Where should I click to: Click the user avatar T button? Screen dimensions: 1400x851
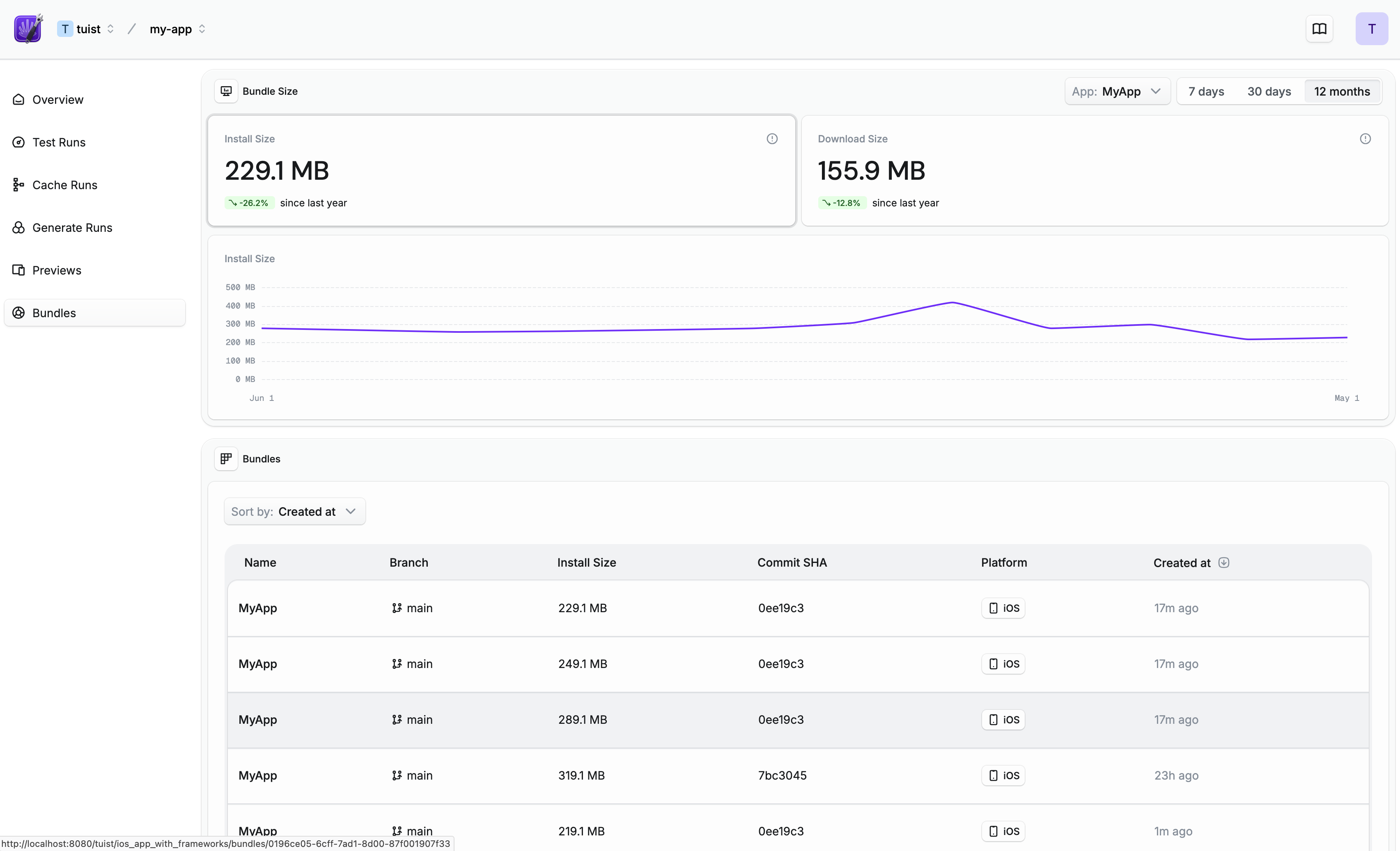(1371, 29)
